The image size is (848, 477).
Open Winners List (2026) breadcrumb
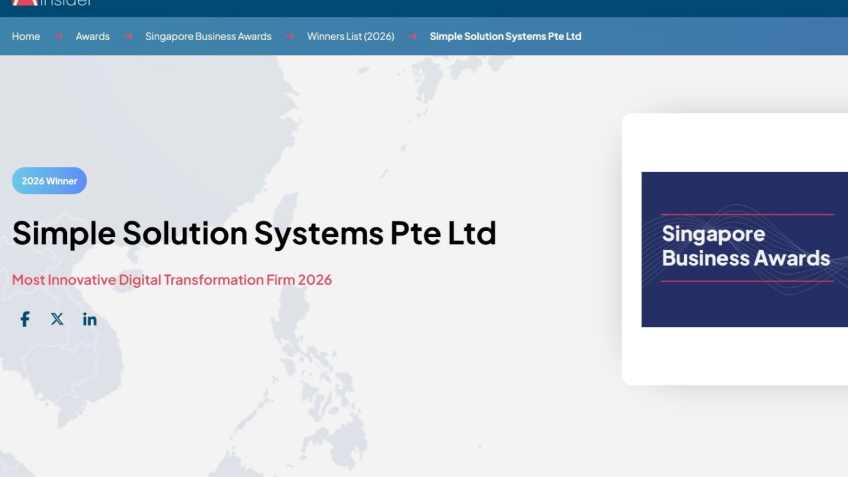(350, 37)
